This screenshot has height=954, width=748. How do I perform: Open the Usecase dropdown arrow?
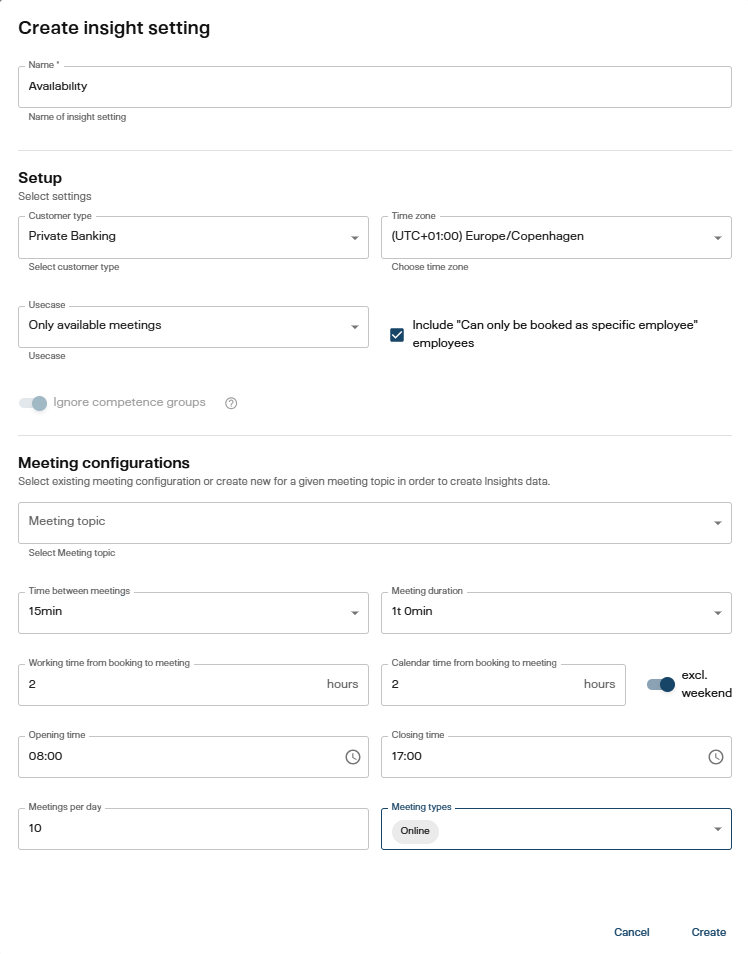pos(357,327)
